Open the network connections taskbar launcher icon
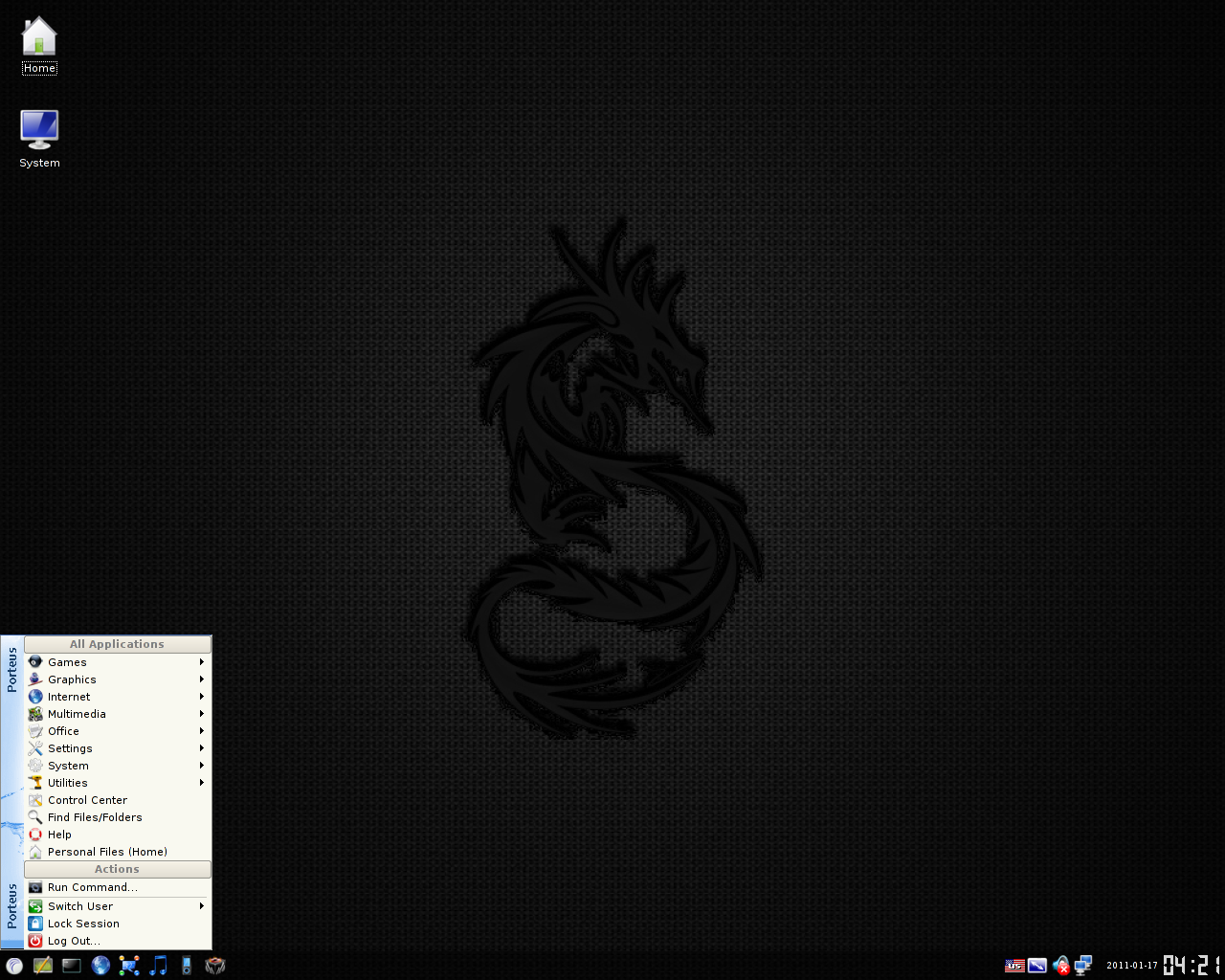This screenshot has height=980, width=1225. click(x=129, y=966)
